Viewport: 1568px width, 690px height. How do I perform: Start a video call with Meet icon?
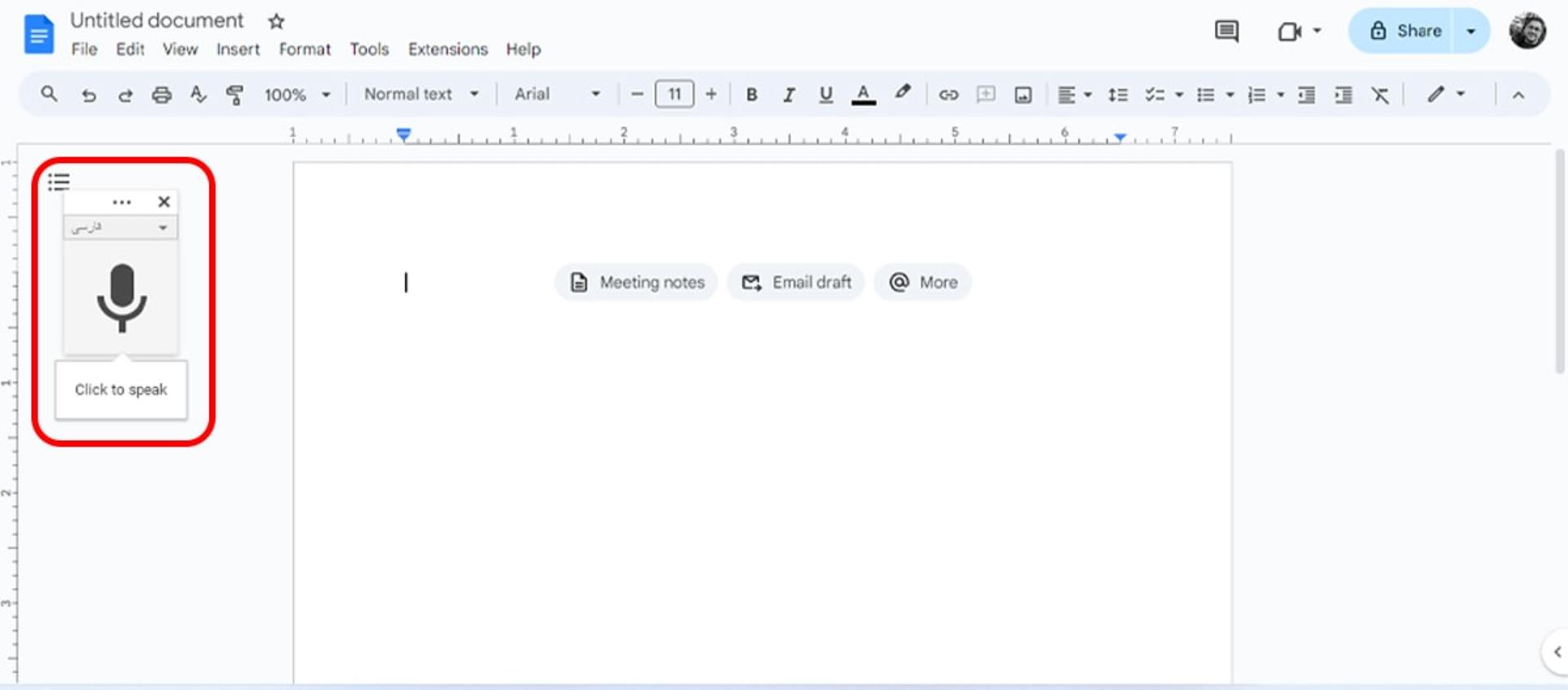click(1290, 31)
